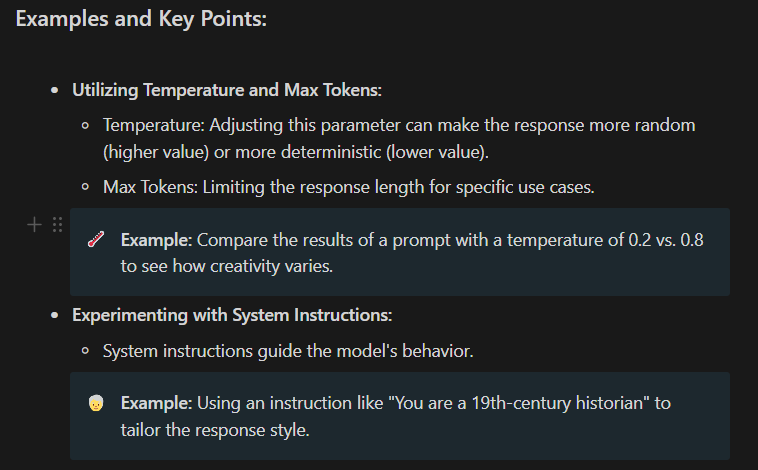Image resolution: width=758 pixels, height=470 pixels.
Task: Click "System instructions guide the model's behavior." text
Action: (288, 351)
